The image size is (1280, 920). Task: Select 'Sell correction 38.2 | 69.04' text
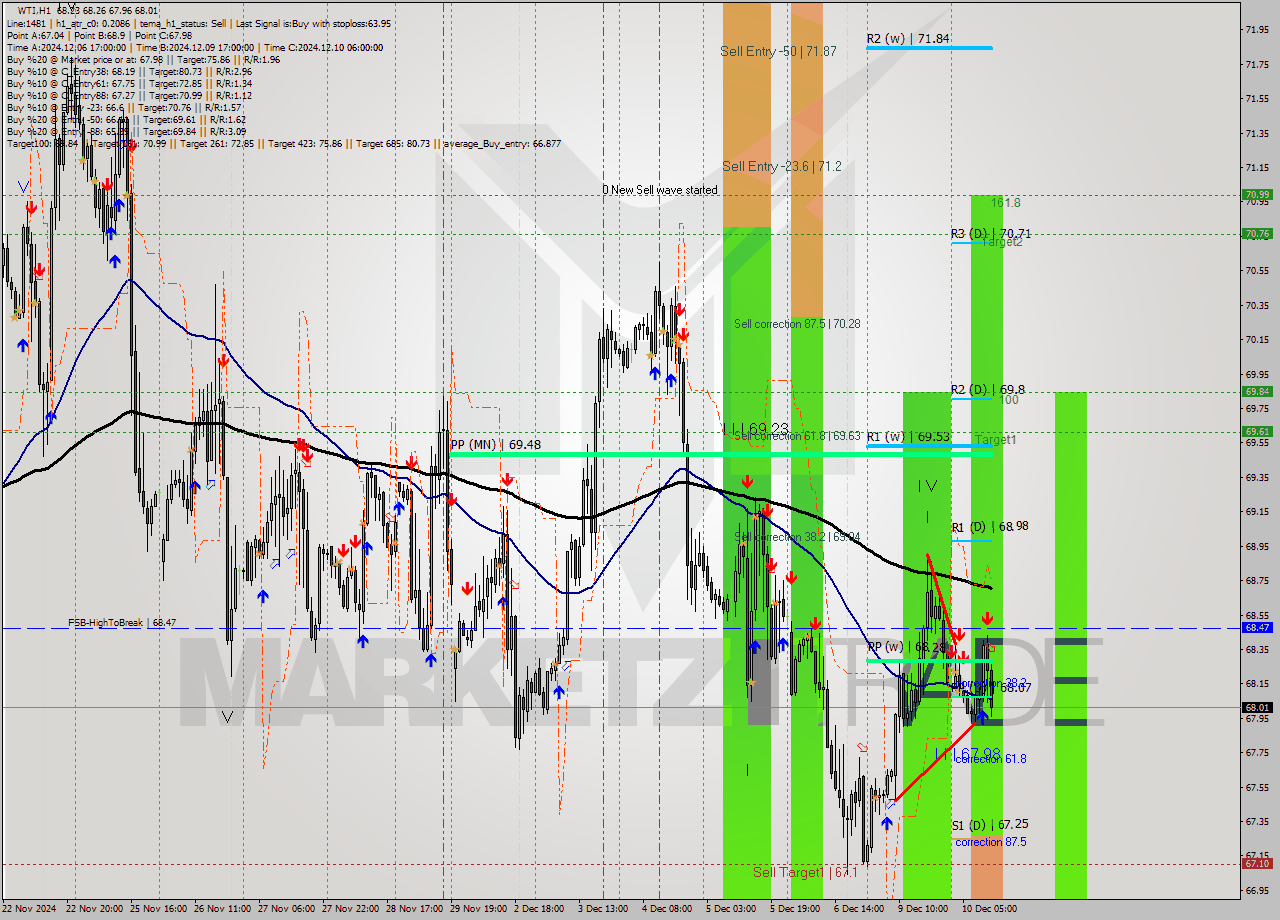tap(797, 537)
